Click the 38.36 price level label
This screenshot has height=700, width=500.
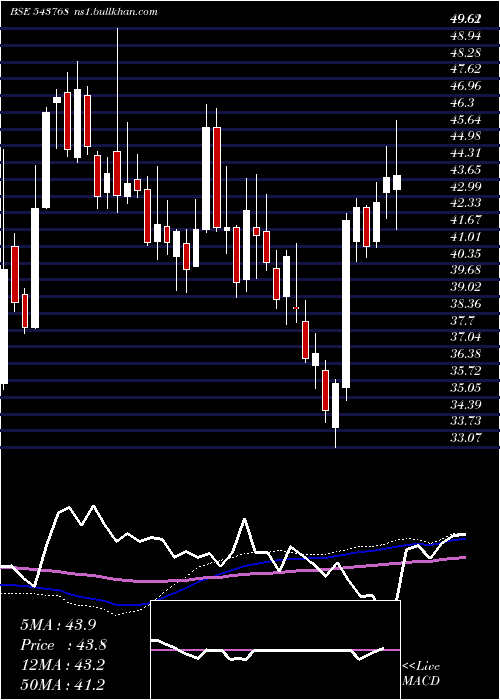pyautogui.click(x=465, y=304)
